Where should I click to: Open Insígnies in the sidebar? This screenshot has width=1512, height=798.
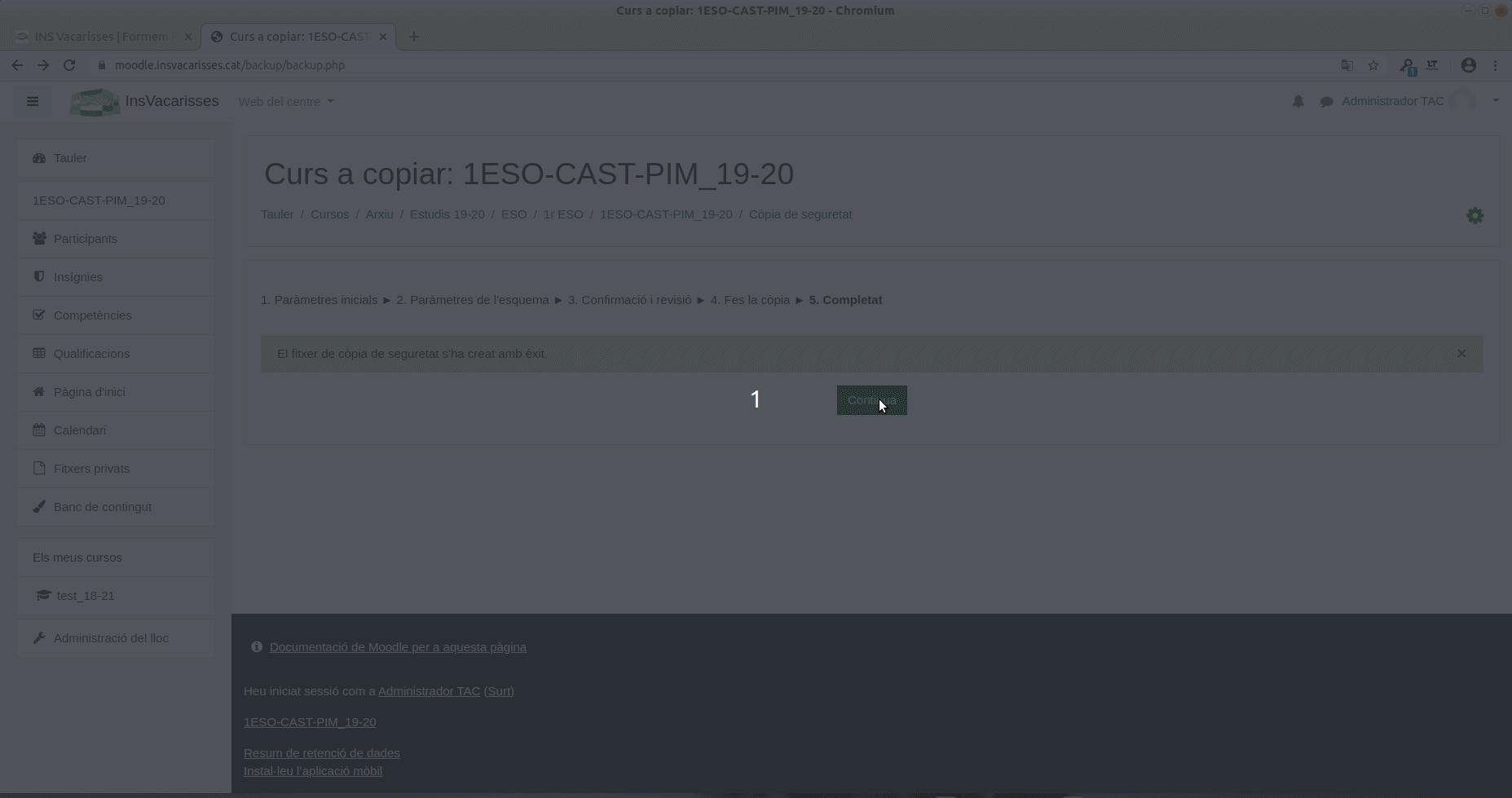coord(116,277)
